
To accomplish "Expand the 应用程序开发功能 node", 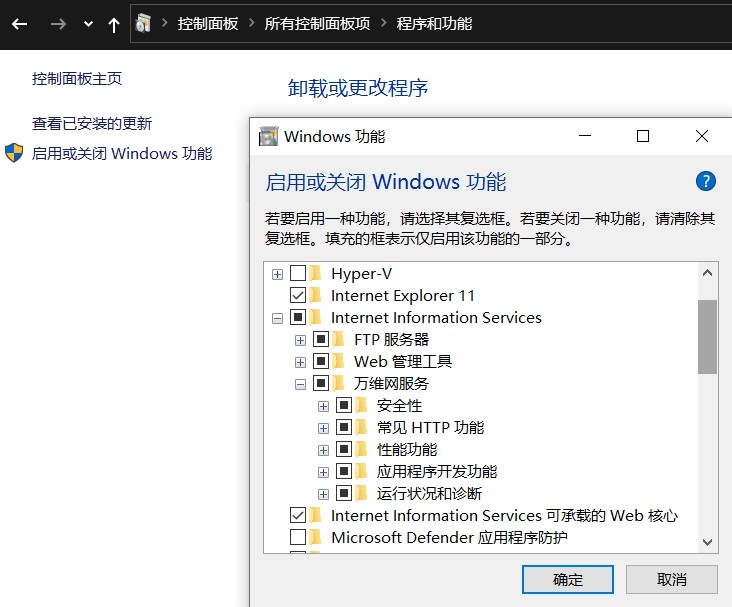I will coord(323,472).
